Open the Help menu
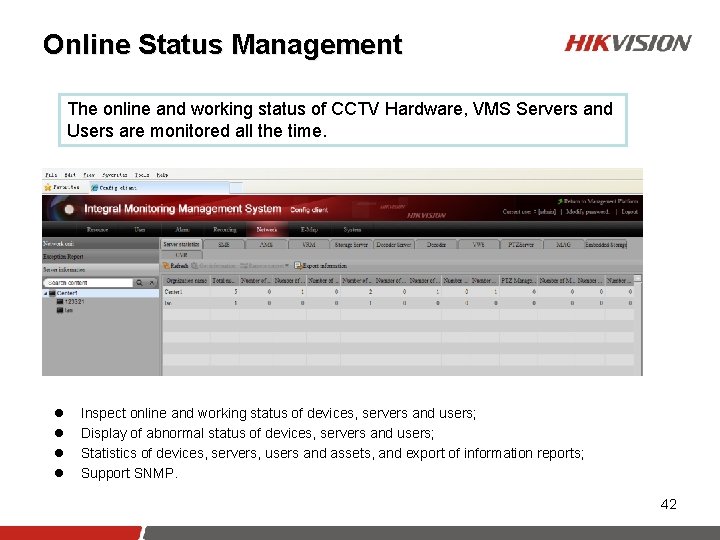 (x=162, y=175)
